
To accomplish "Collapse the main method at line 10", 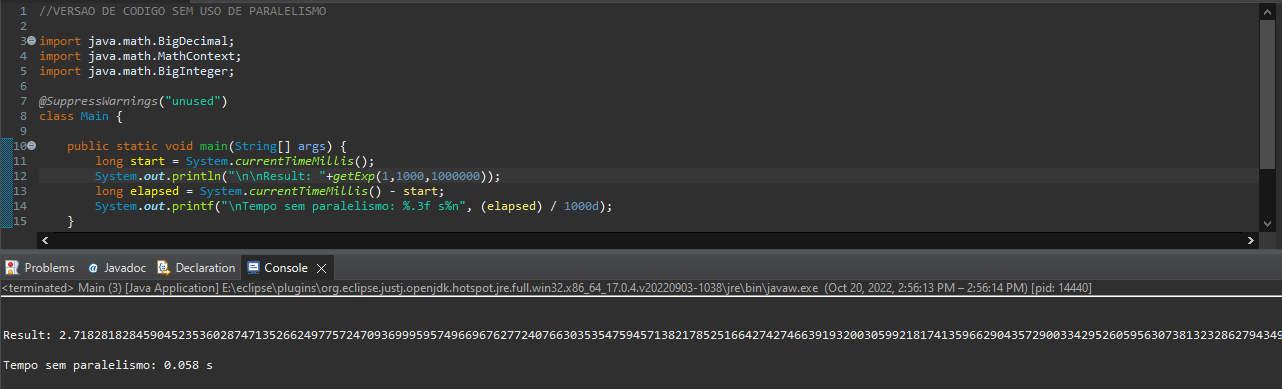I will pos(31,145).
